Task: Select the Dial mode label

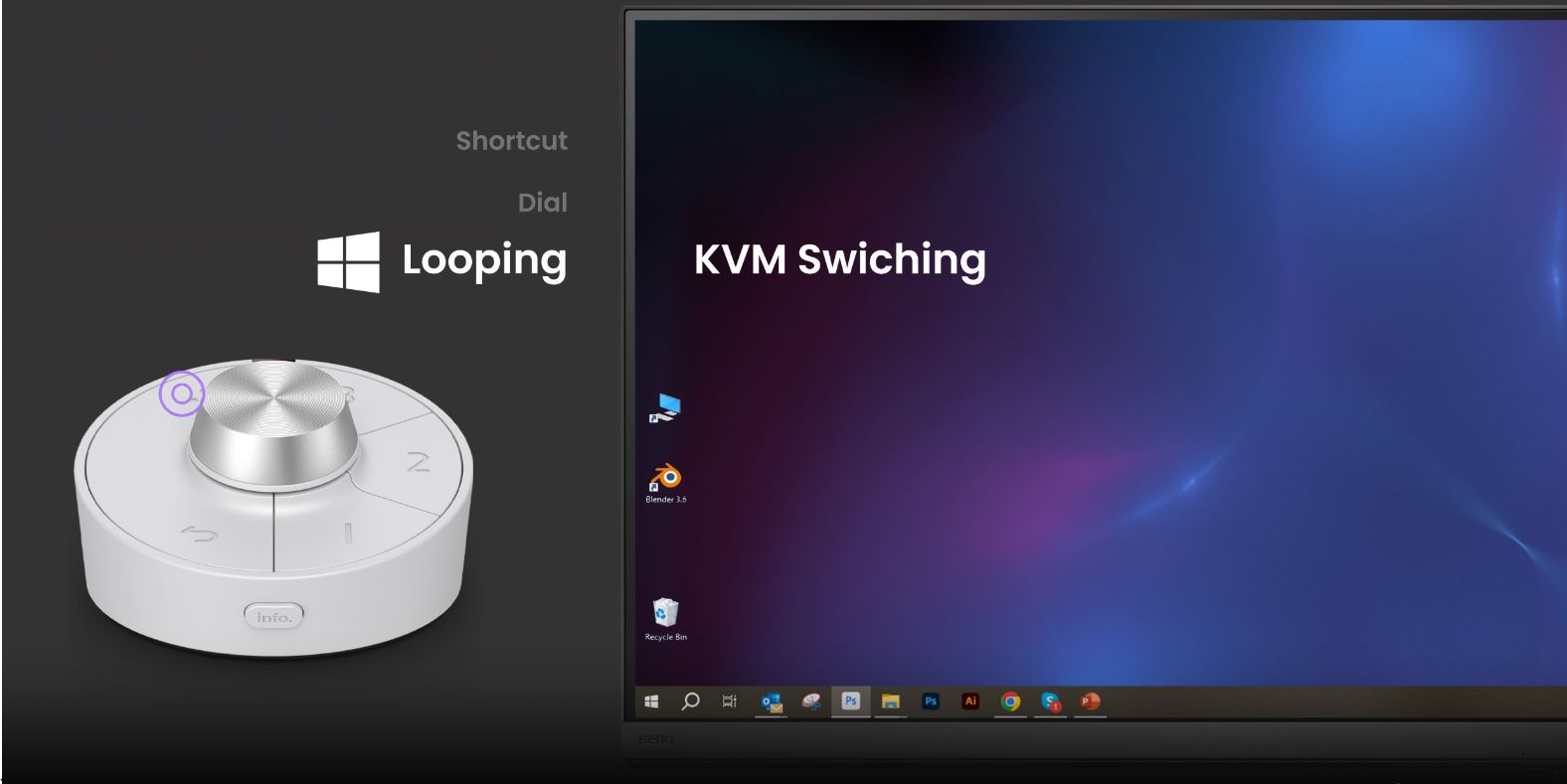Action: pos(542,203)
